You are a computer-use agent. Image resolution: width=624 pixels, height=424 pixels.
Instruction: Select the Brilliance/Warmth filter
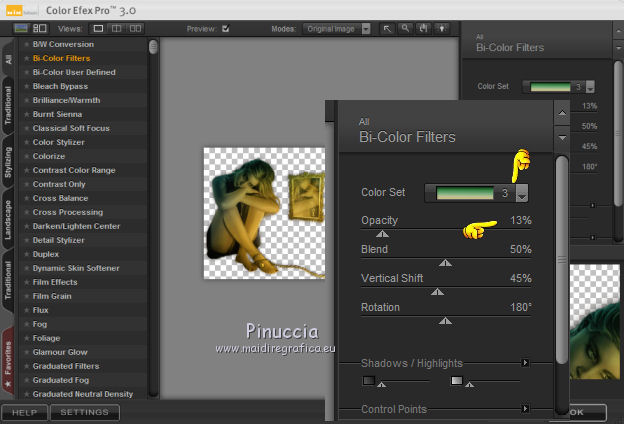pos(66,100)
